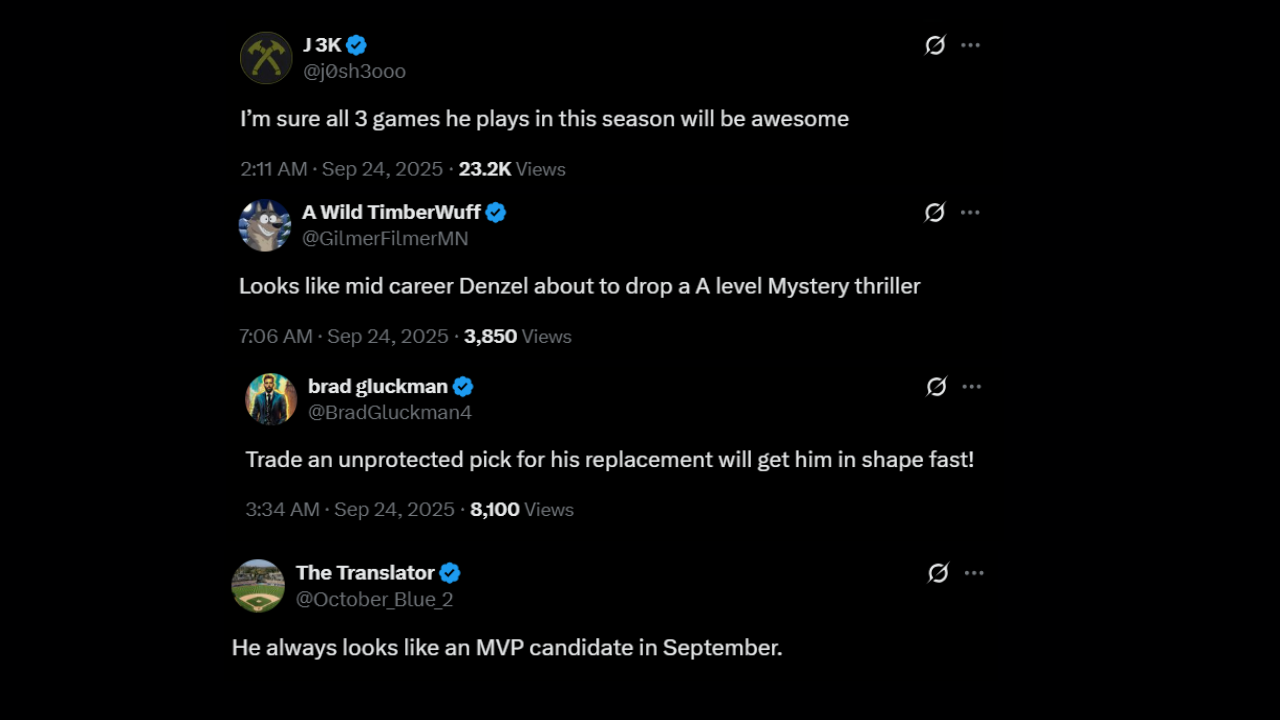Screen dimensions: 1280x720
Task: Open more options on The Translator's post
Action: [x=974, y=573]
